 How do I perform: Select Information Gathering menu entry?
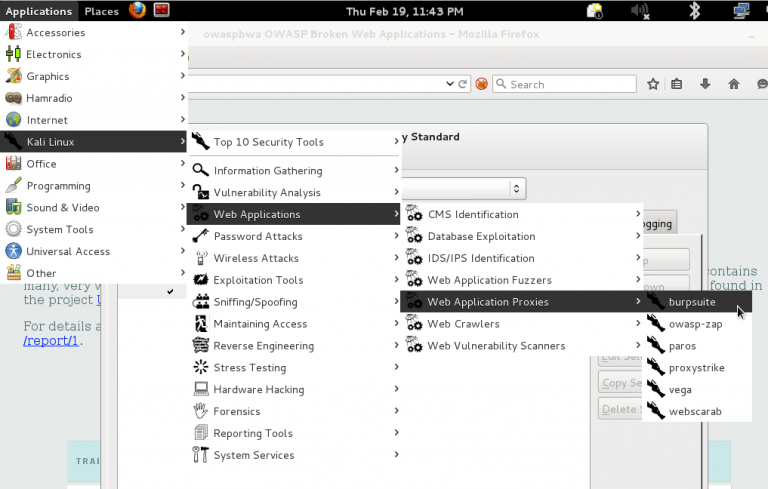coord(267,170)
